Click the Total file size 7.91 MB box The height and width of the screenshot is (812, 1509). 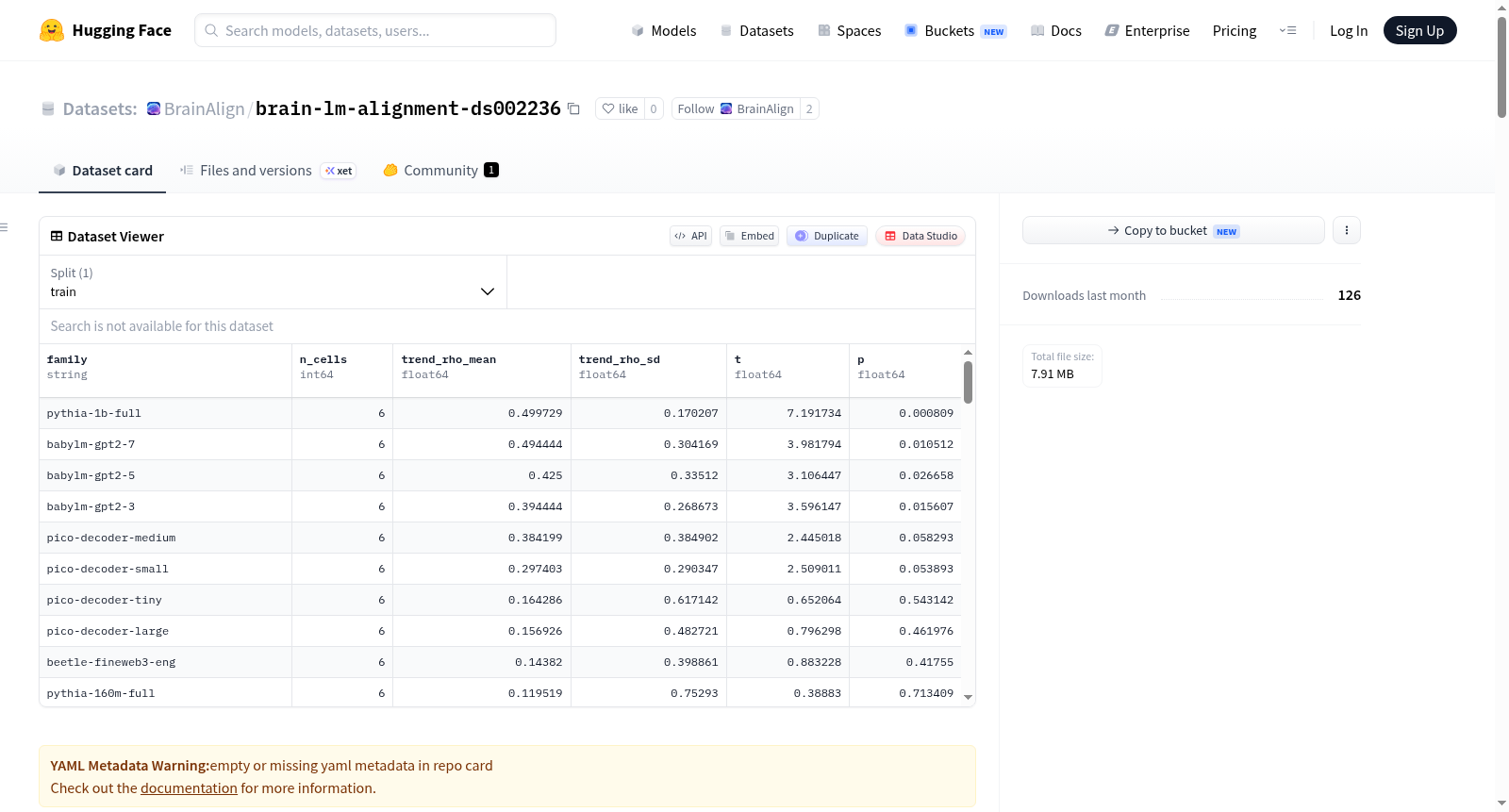coord(1062,366)
